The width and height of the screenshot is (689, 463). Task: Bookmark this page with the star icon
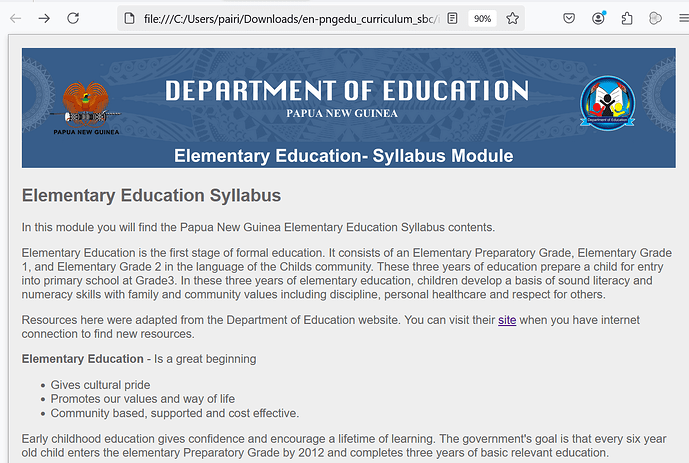point(512,18)
